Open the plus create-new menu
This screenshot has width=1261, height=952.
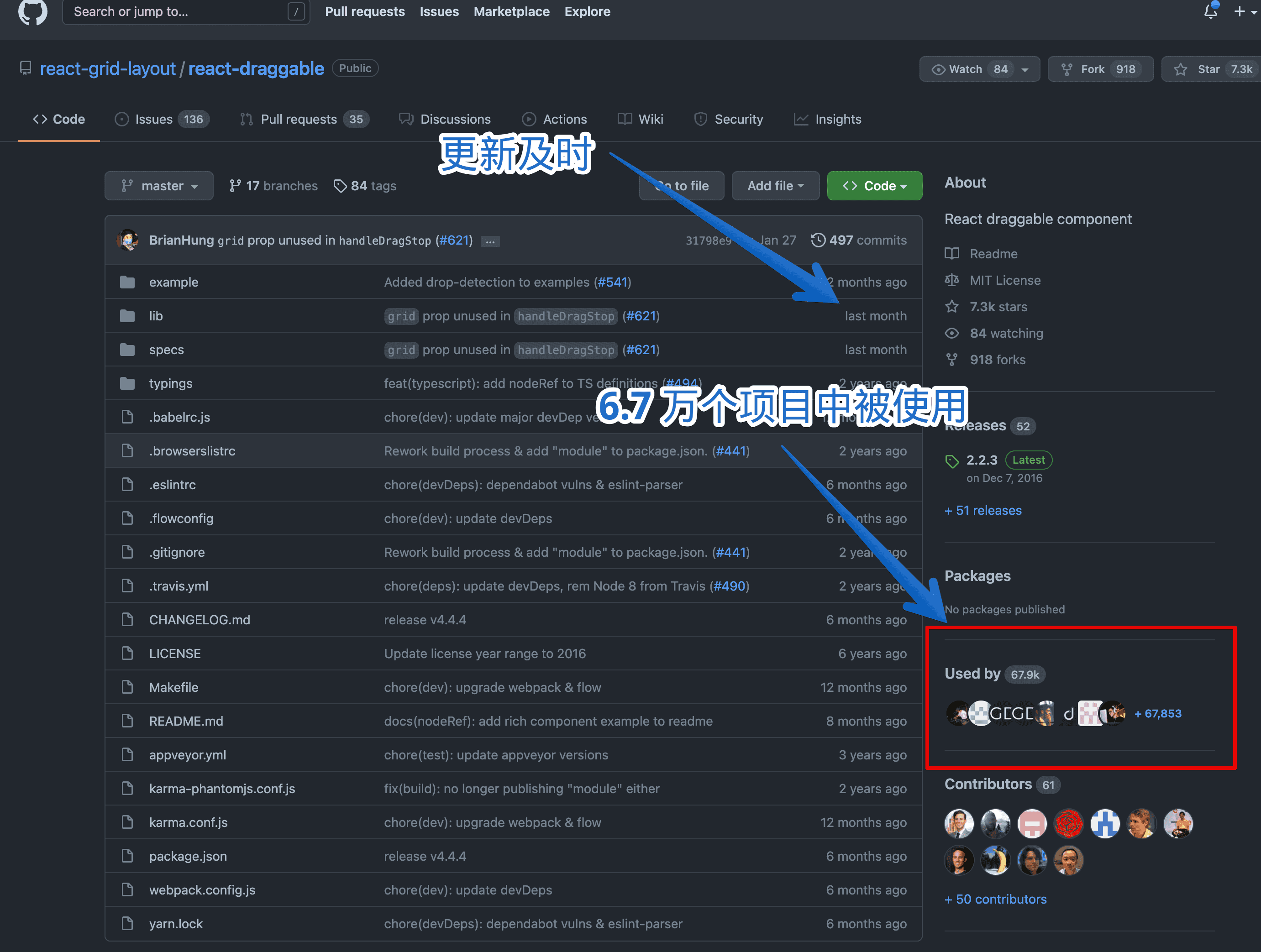[x=1245, y=11]
